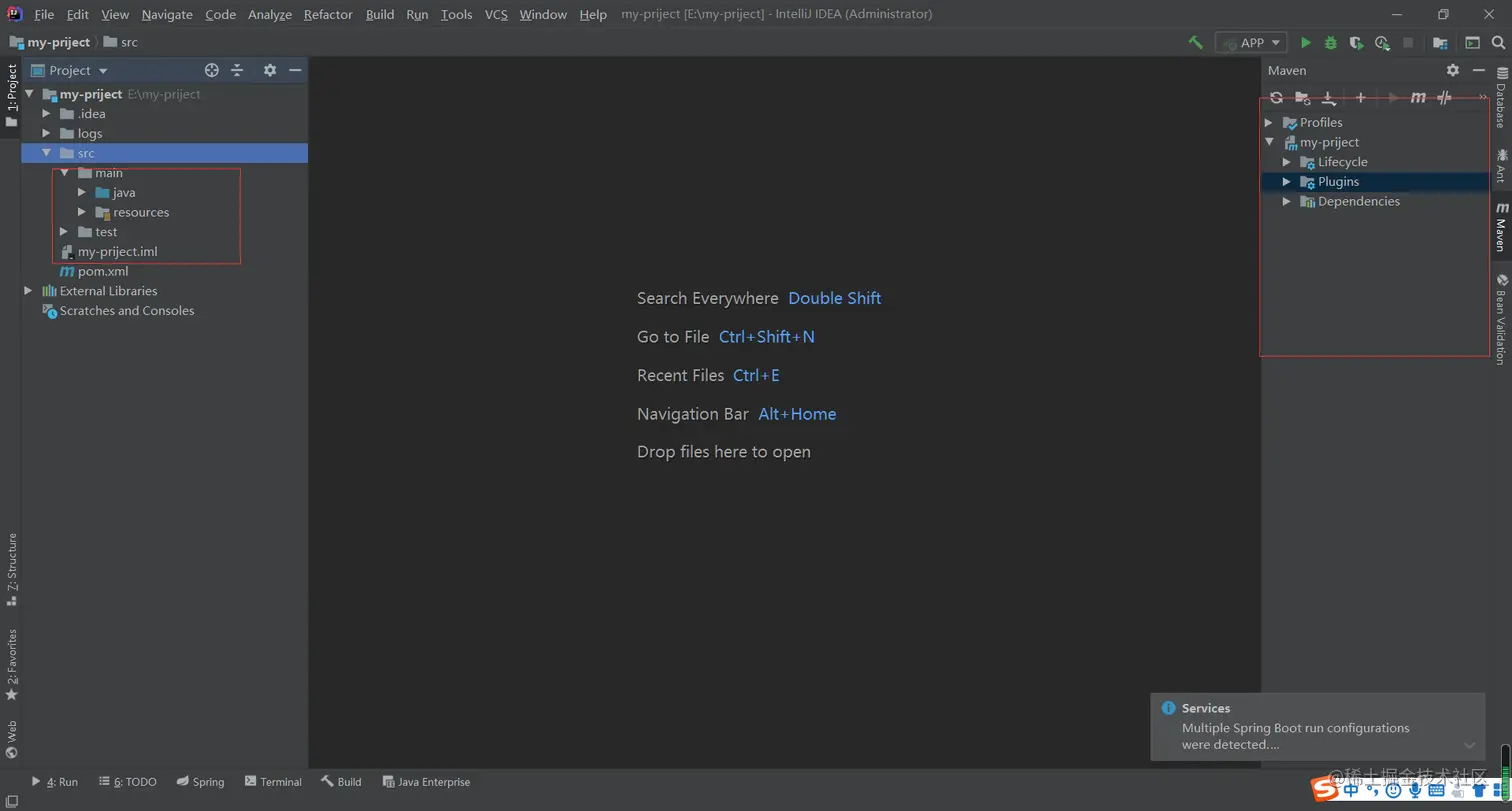This screenshot has width=1512, height=811.
Task: Locate current file crosshair icon in Project panel
Action: (212, 70)
